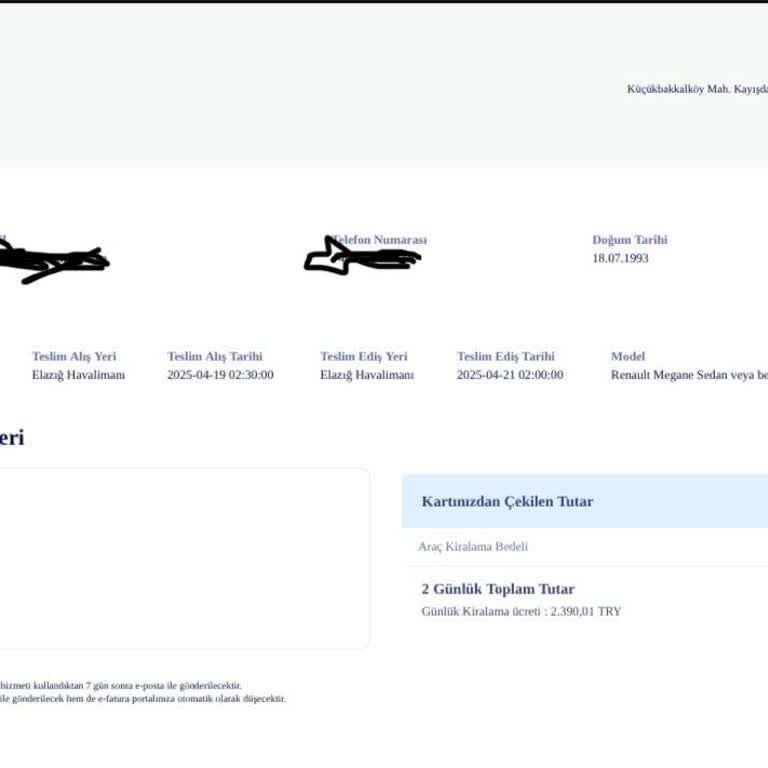The height and width of the screenshot is (768, 768).
Task: Select the Renault Megane Sedan model text
Action: tap(689, 375)
